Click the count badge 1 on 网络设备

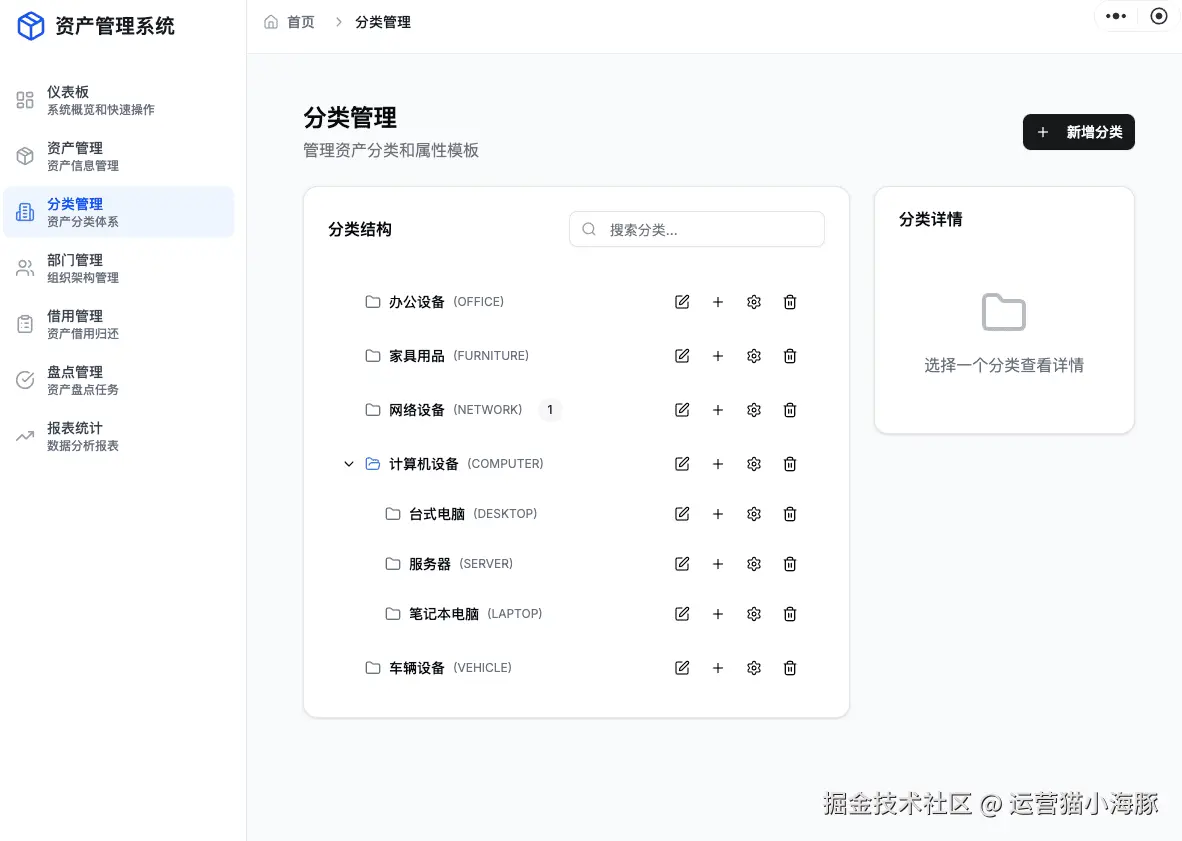pyautogui.click(x=550, y=410)
